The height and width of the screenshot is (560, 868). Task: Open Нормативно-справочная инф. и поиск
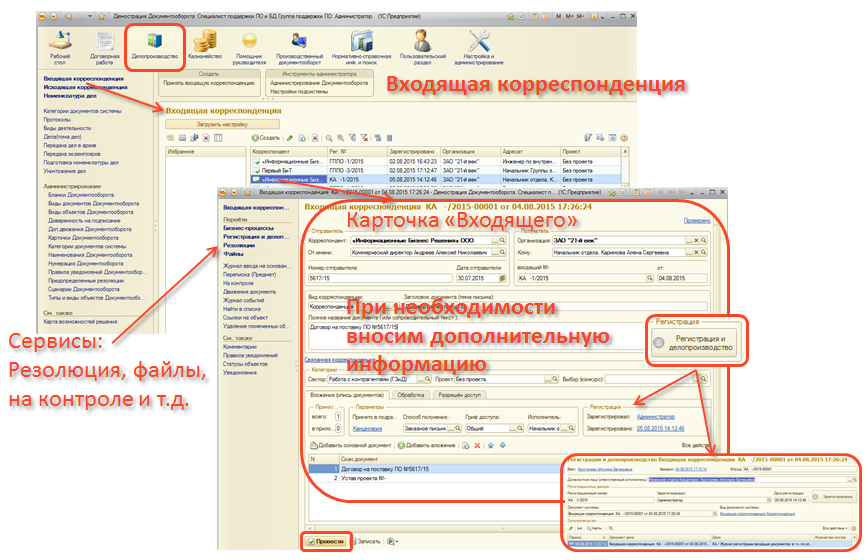361,47
